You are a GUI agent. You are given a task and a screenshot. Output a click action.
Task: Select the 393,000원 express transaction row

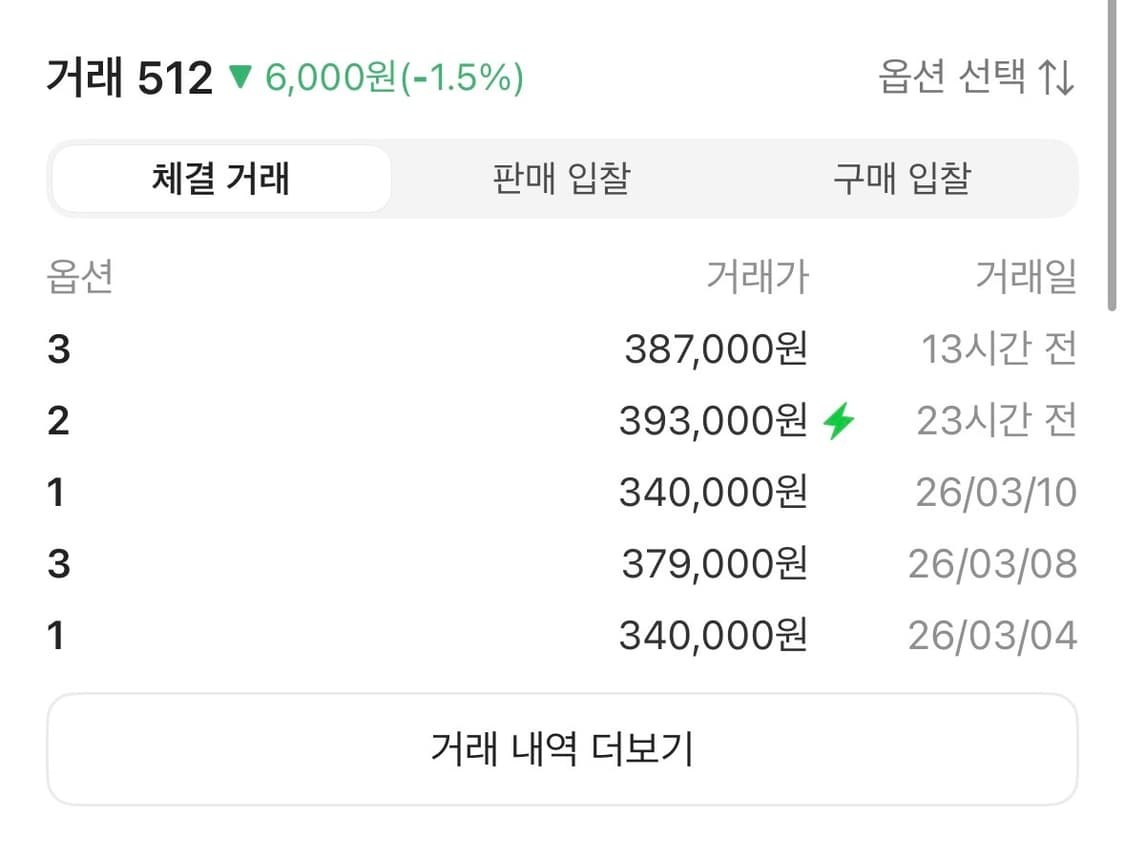[715, 420]
